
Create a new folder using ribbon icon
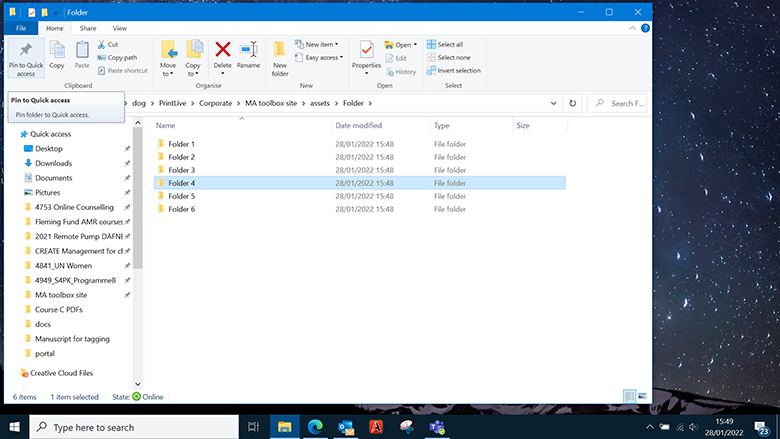pos(280,54)
